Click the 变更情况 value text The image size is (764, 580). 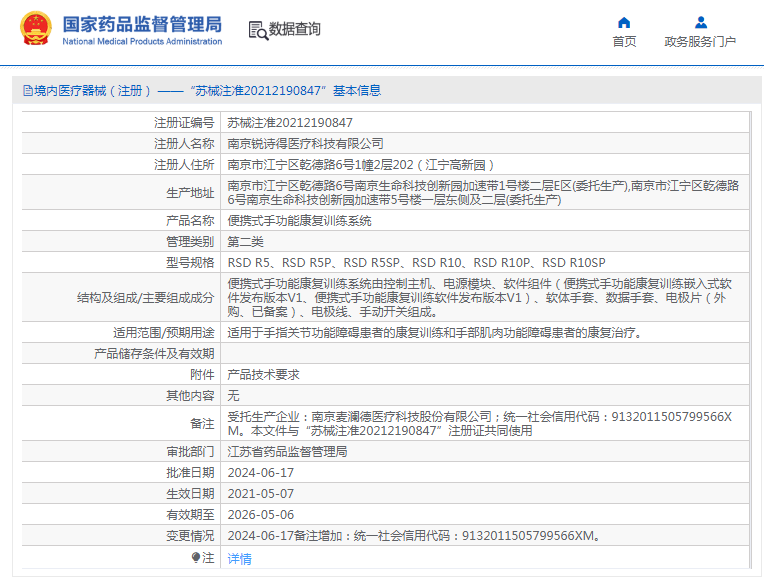tap(415, 536)
